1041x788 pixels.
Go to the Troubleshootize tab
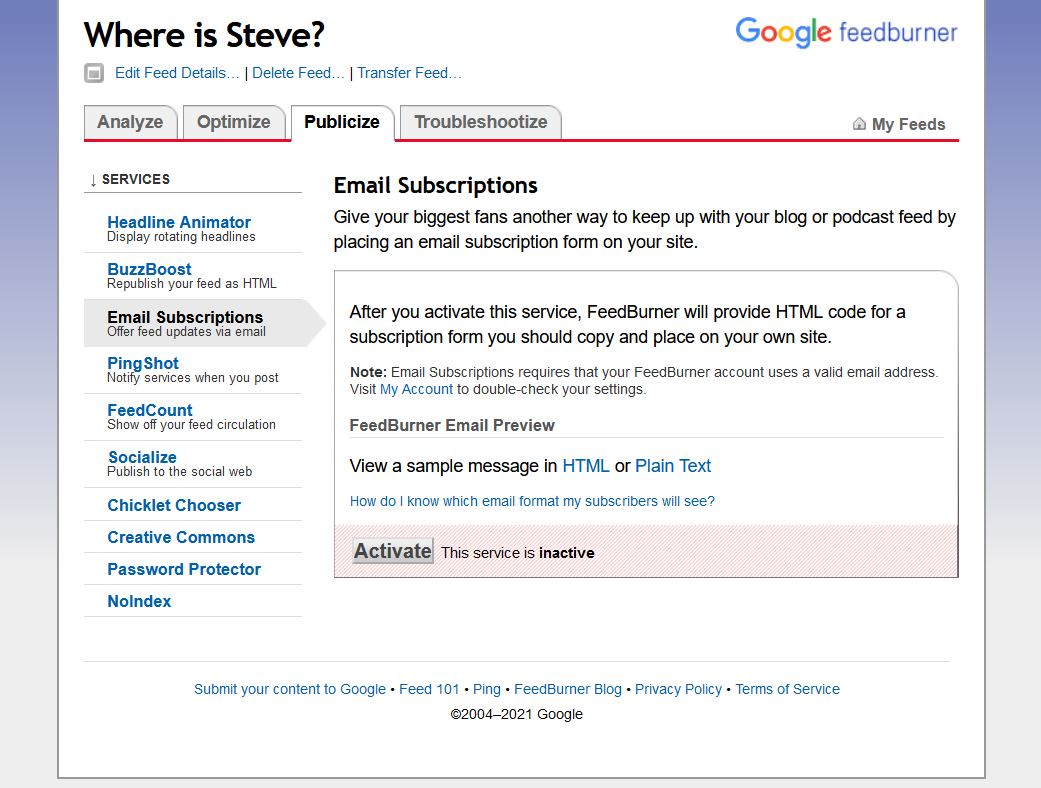tap(480, 122)
